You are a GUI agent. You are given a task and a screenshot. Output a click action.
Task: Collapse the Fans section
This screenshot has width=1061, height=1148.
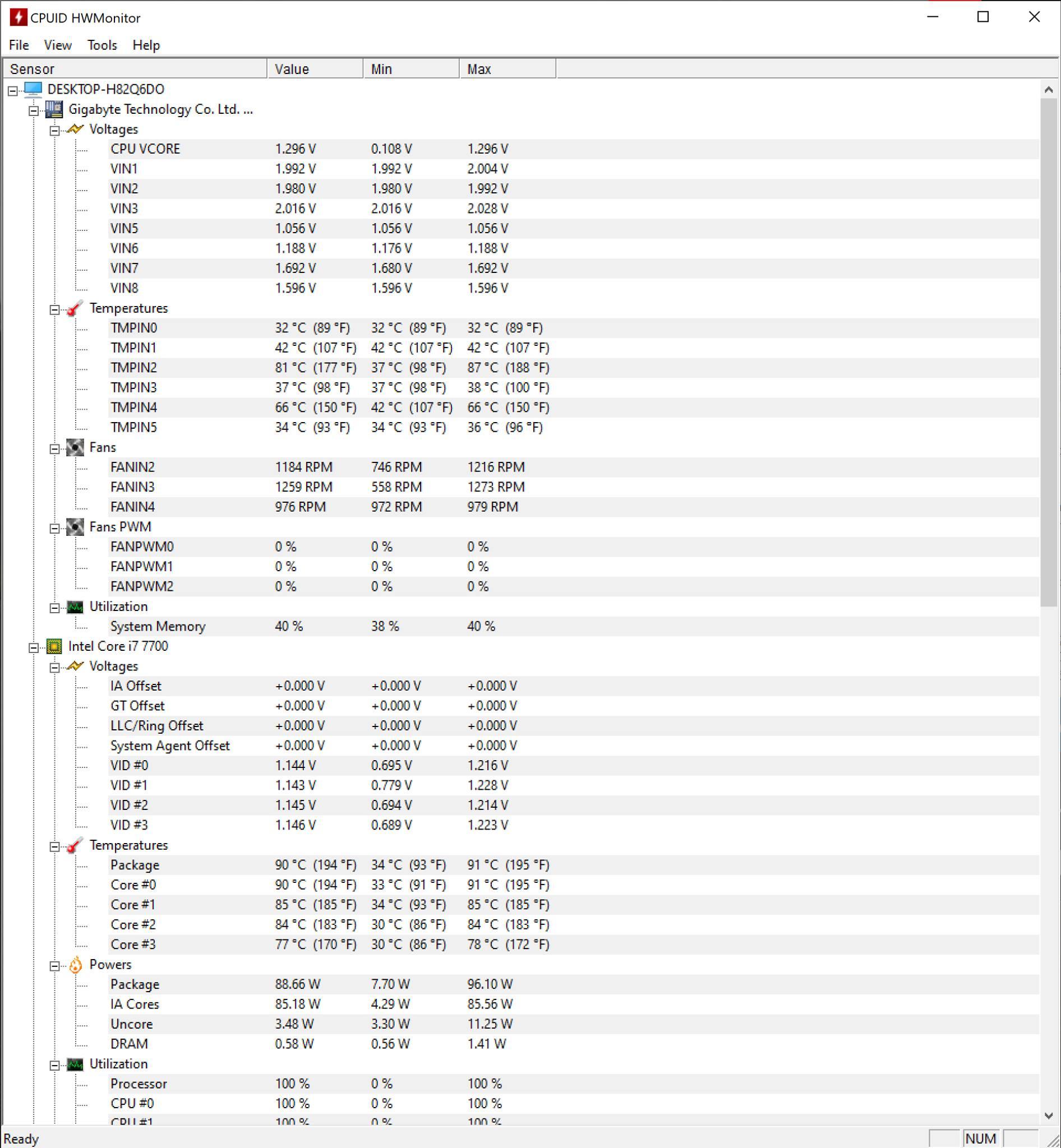click(x=54, y=448)
